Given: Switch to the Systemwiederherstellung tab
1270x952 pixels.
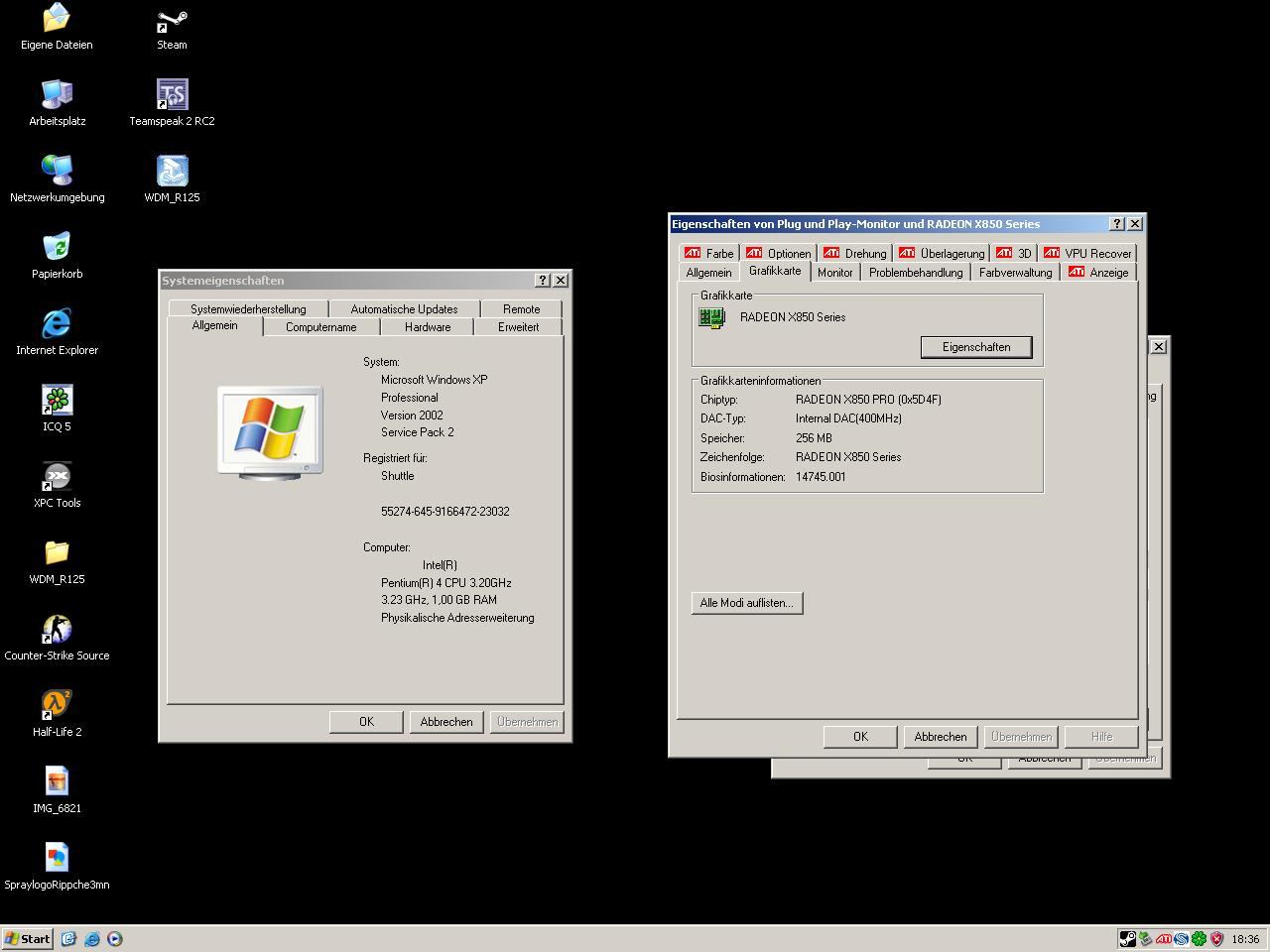Looking at the screenshot, I should tap(248, 309).
